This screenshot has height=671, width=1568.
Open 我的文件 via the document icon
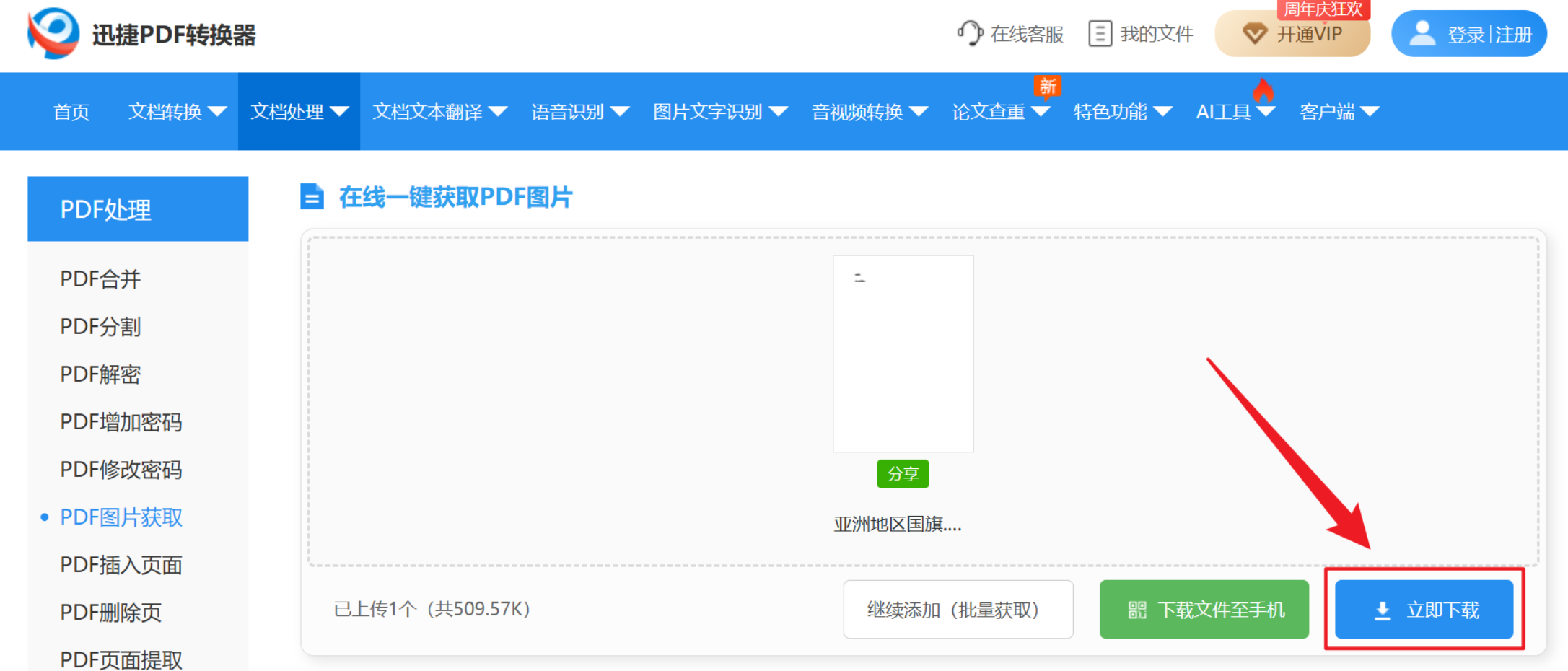pyautogui.click(x=1100, y=33)
